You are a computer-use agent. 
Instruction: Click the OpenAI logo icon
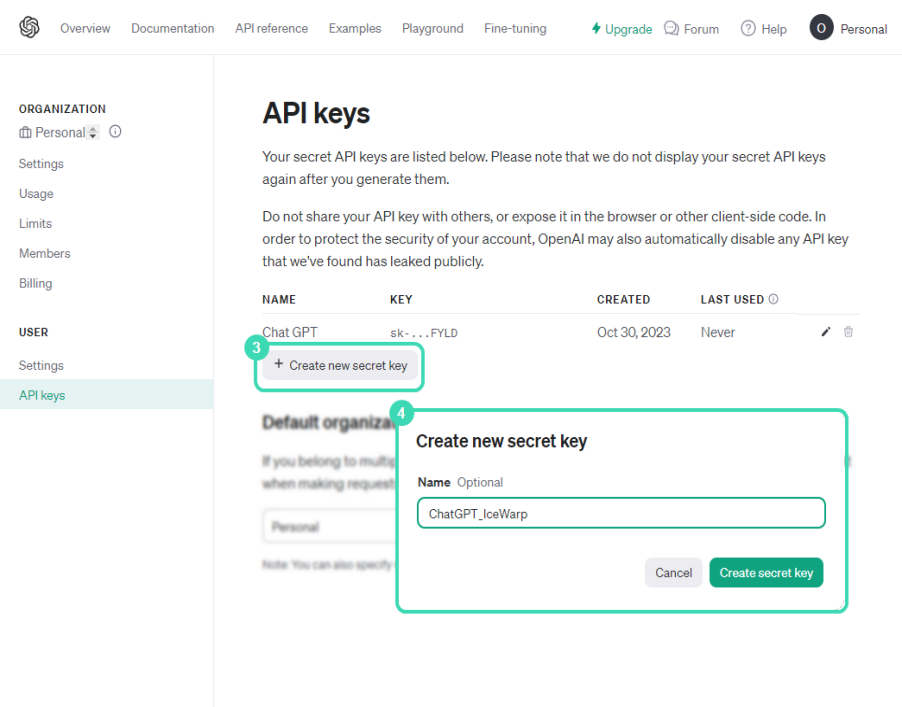[x=29, y=28]
